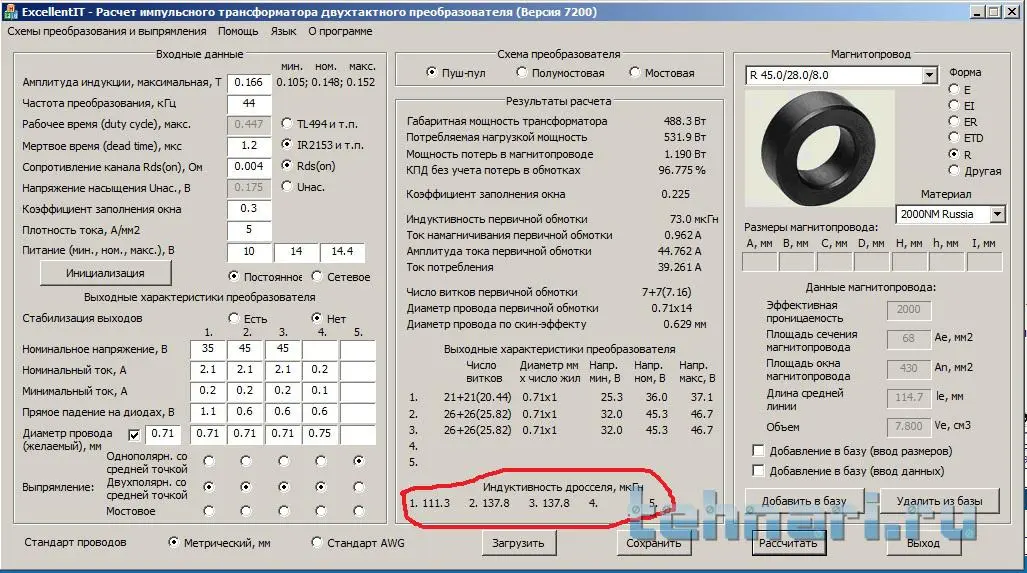Select the Мостовая converter scheme

pos(634,72)
